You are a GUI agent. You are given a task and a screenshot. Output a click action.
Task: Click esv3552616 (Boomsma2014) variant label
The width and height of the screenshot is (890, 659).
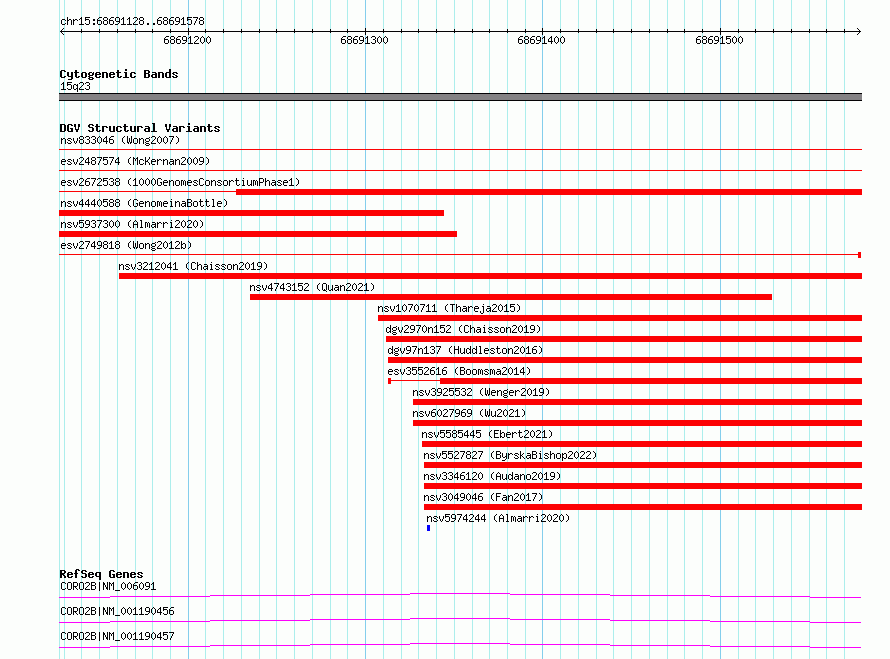(x=459, y=371)
